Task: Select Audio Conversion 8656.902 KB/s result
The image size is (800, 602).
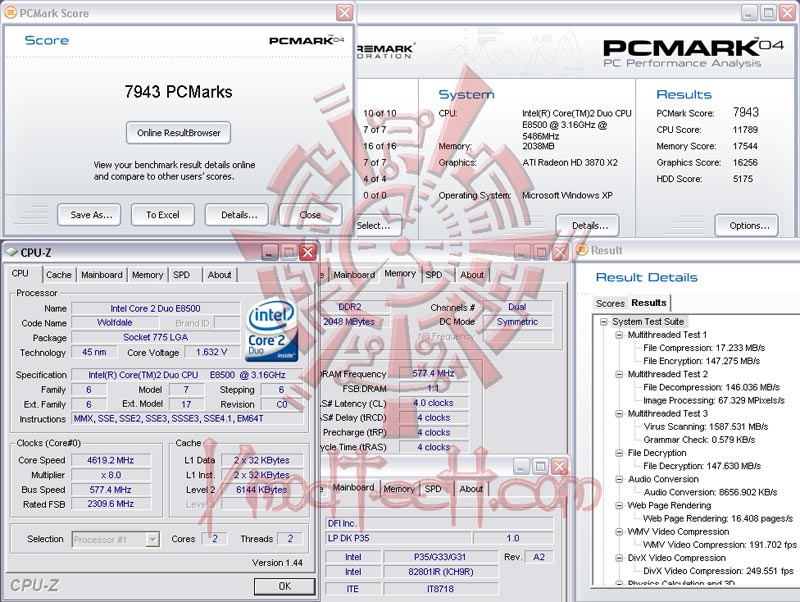Action: pos(710,492)
